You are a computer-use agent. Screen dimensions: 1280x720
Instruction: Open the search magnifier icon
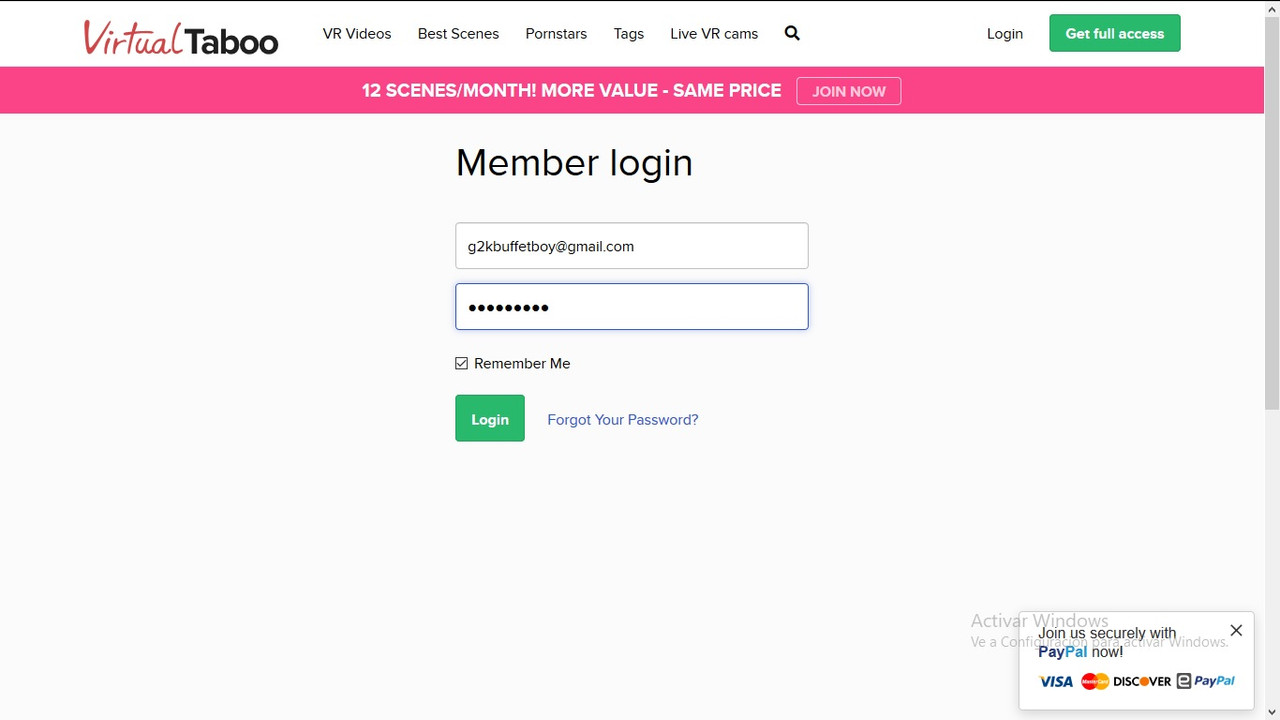[x=792, y=33]
